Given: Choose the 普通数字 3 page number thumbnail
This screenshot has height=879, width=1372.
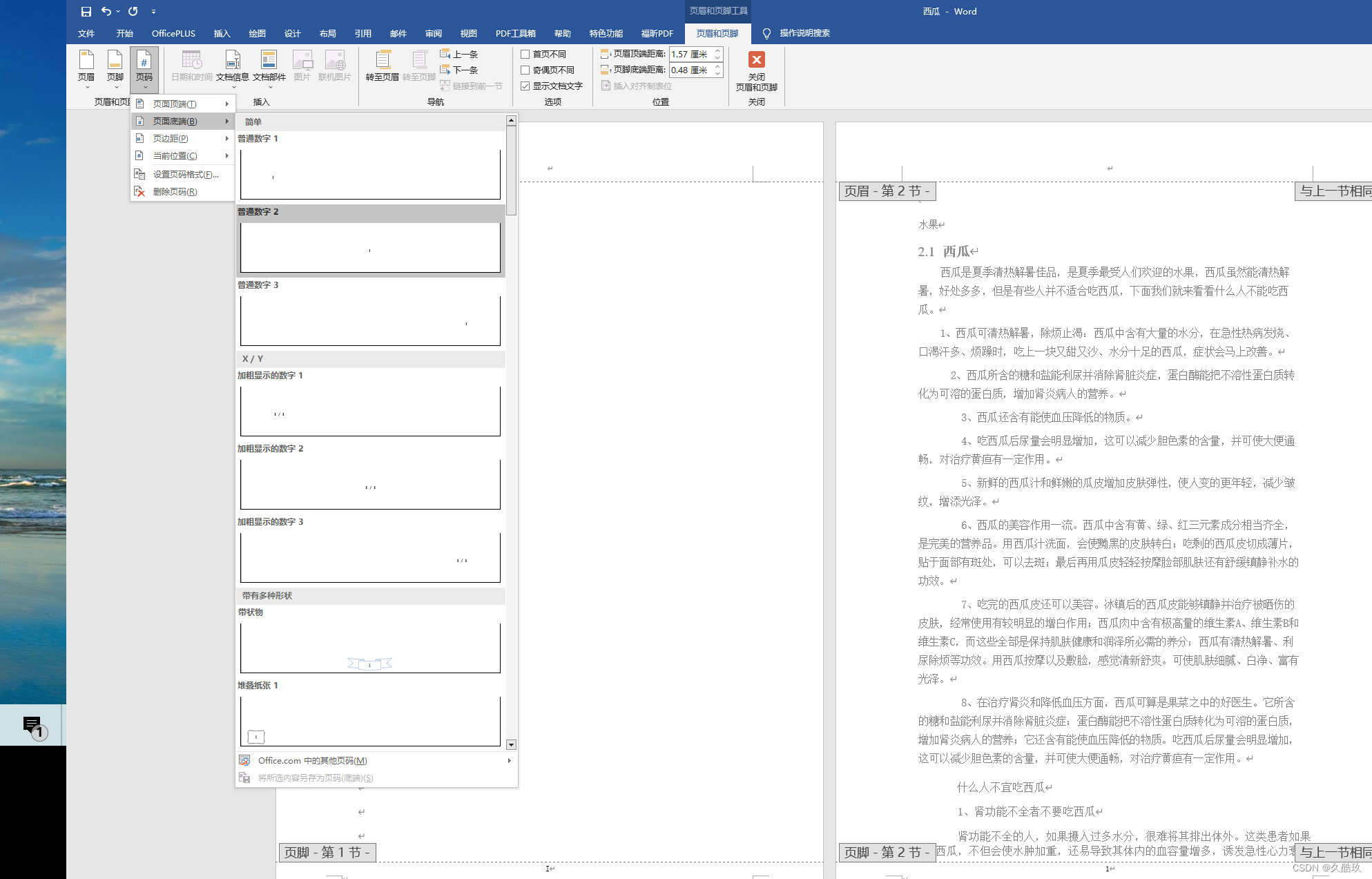Looking at the screenshot, I should coord(370,320).
